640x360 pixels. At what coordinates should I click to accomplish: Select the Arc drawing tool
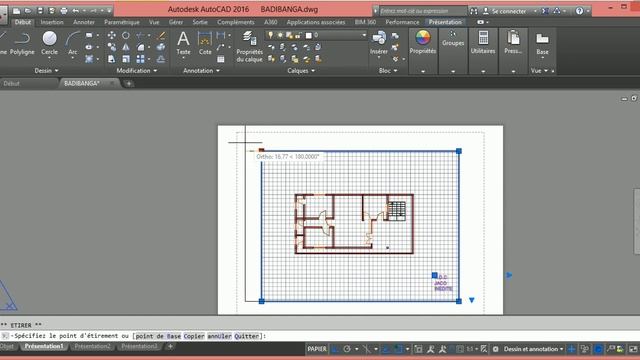[73, 44]
